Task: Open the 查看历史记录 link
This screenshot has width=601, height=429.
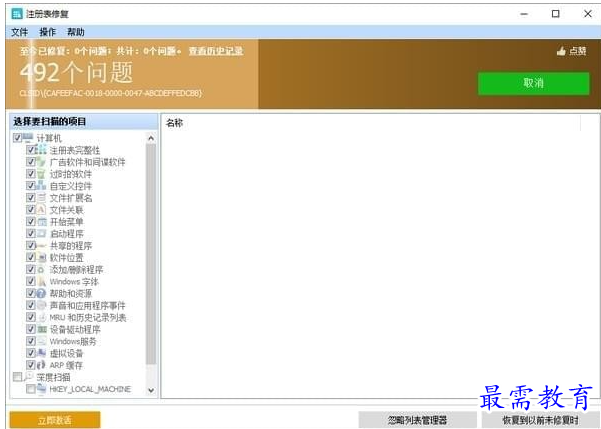Action: 216,51
